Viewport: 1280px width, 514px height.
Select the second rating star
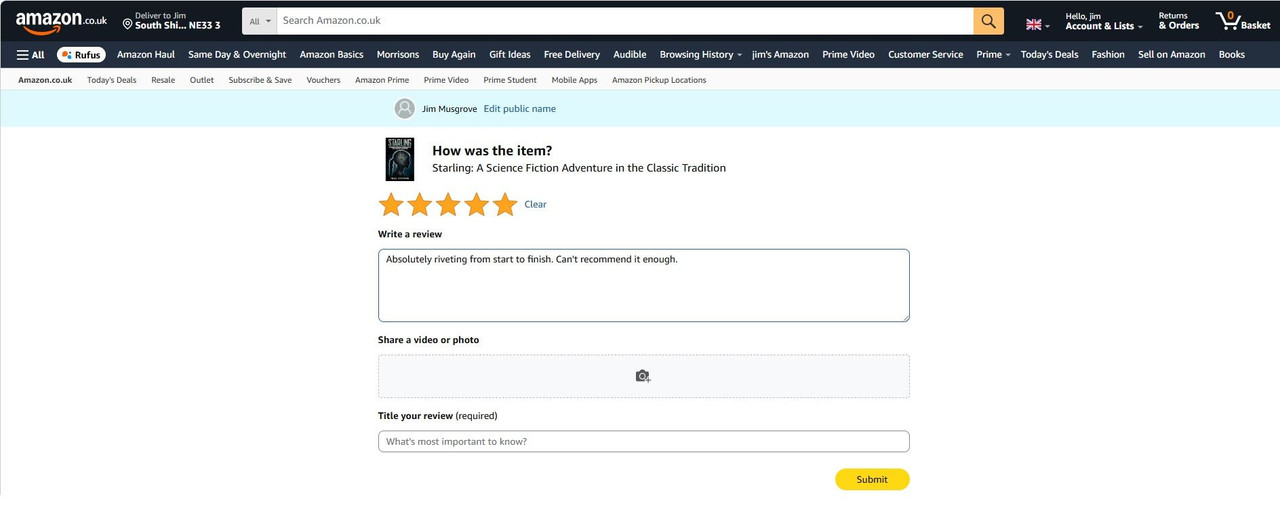point(419,205)
